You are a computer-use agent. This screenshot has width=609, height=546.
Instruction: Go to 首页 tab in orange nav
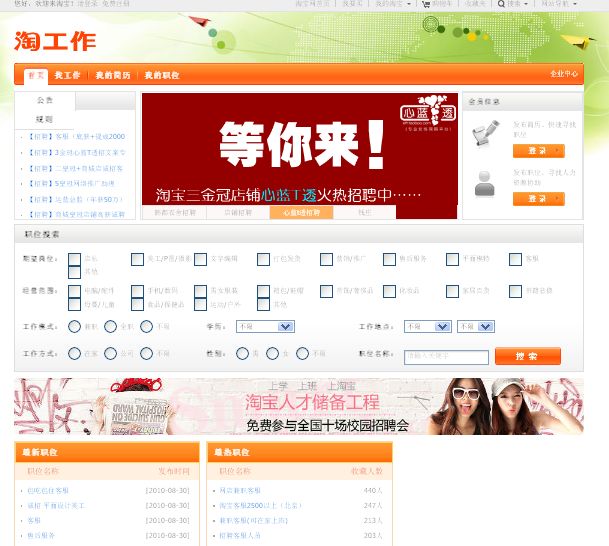coord(36,76)
